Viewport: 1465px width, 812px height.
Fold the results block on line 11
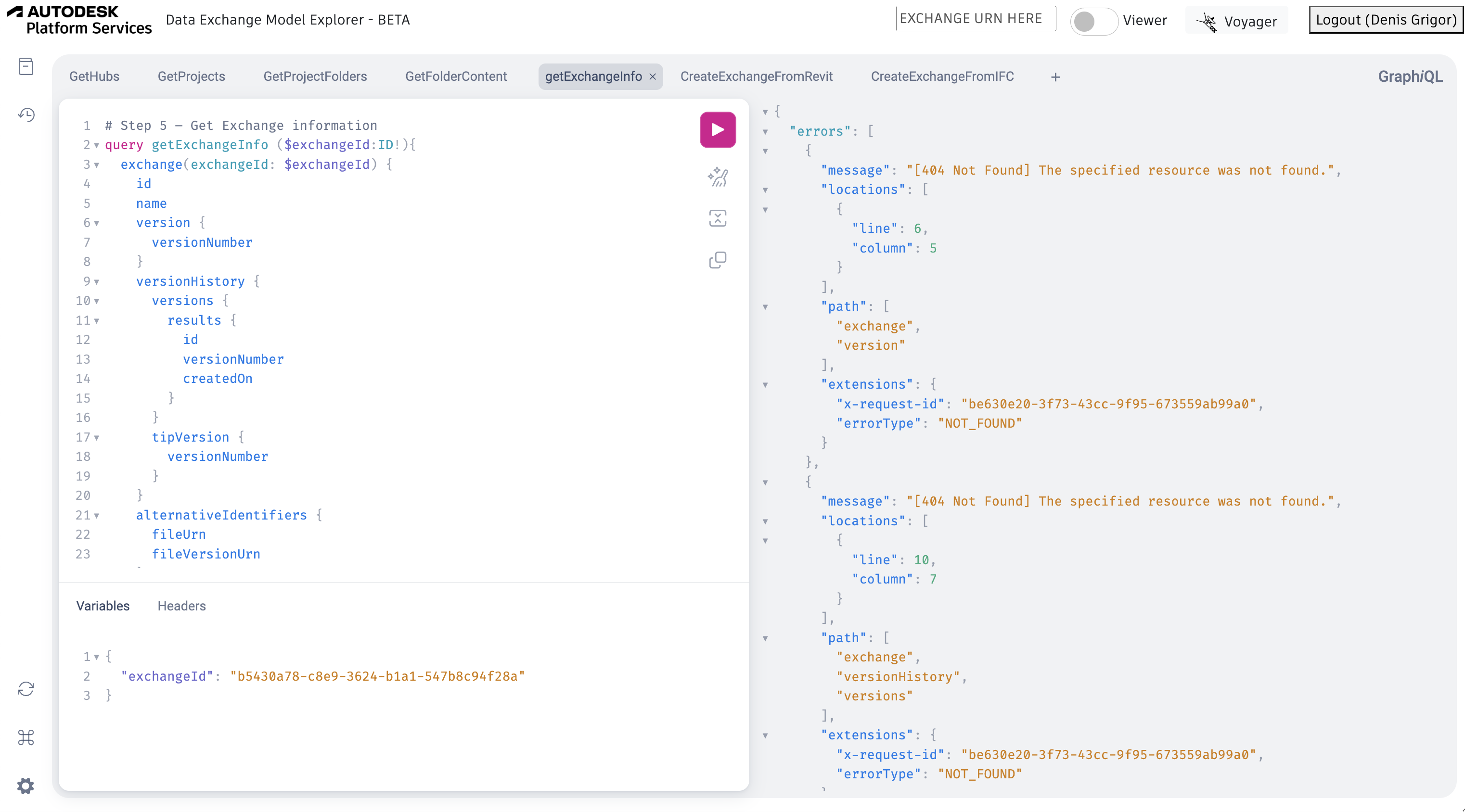click(x=97, y=321)
